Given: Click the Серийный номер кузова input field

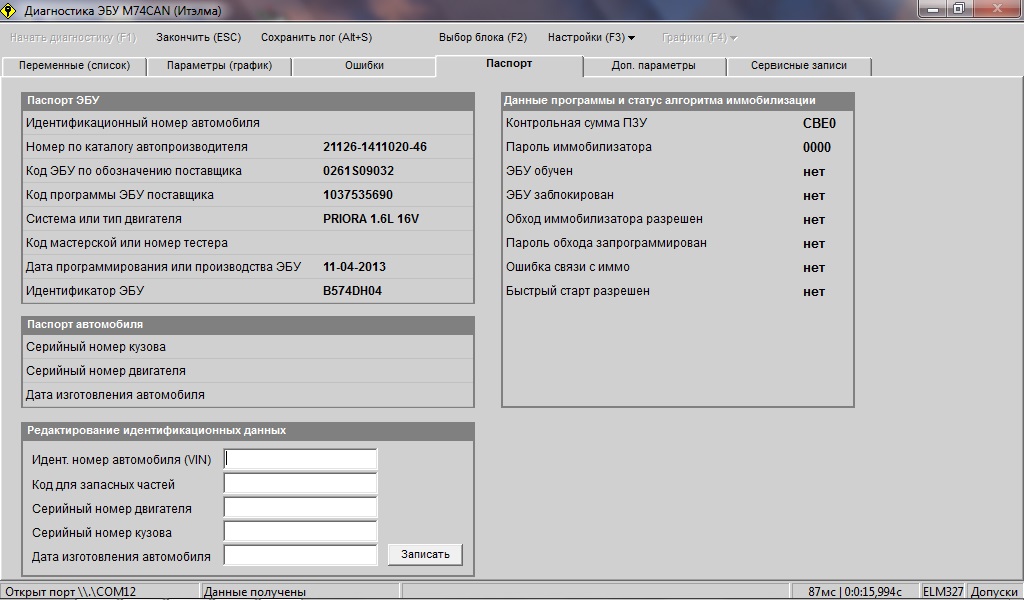Looking at the screenshot, I should (300, 531).
